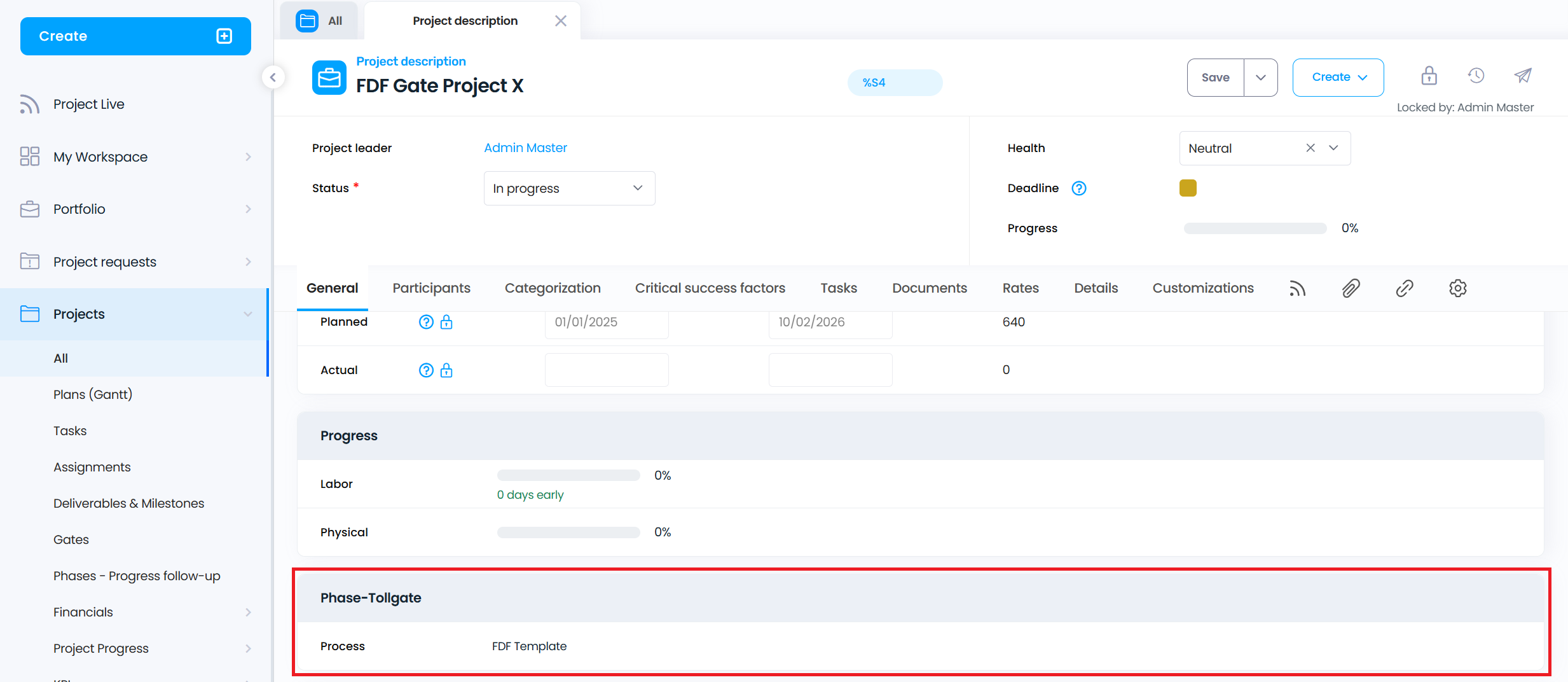
Task: Open the settings gear tab
Action: [1457, 288]
